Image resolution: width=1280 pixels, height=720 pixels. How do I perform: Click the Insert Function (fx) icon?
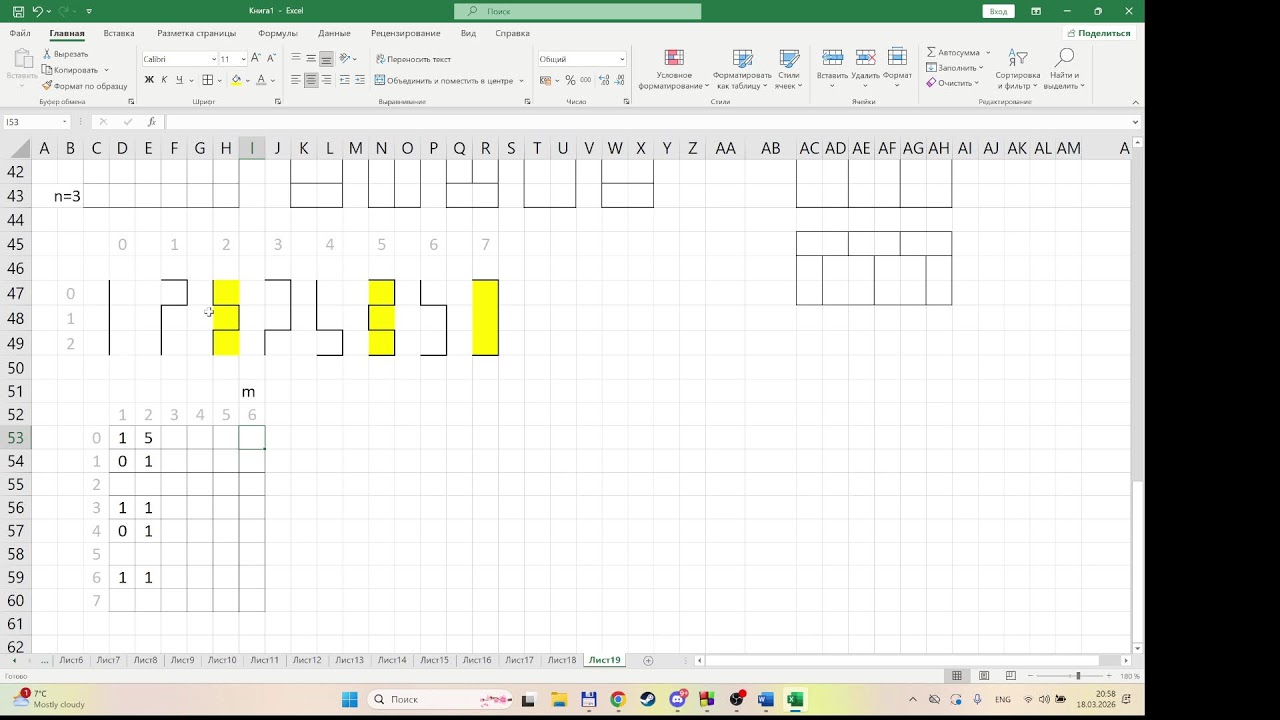[151, 122]
